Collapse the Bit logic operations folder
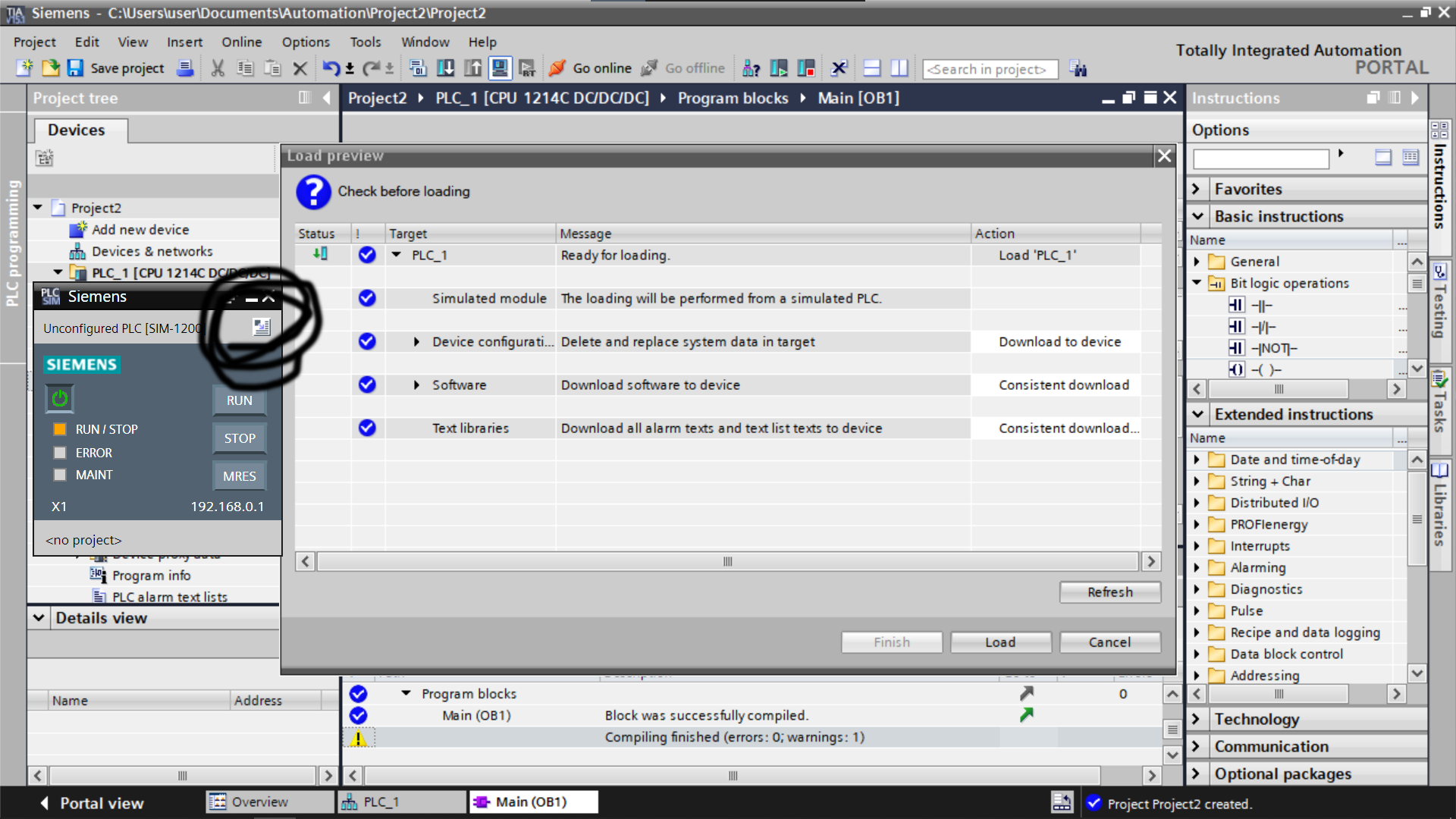The width and height of the screenshot is (1456, 819). [1197, 283]
